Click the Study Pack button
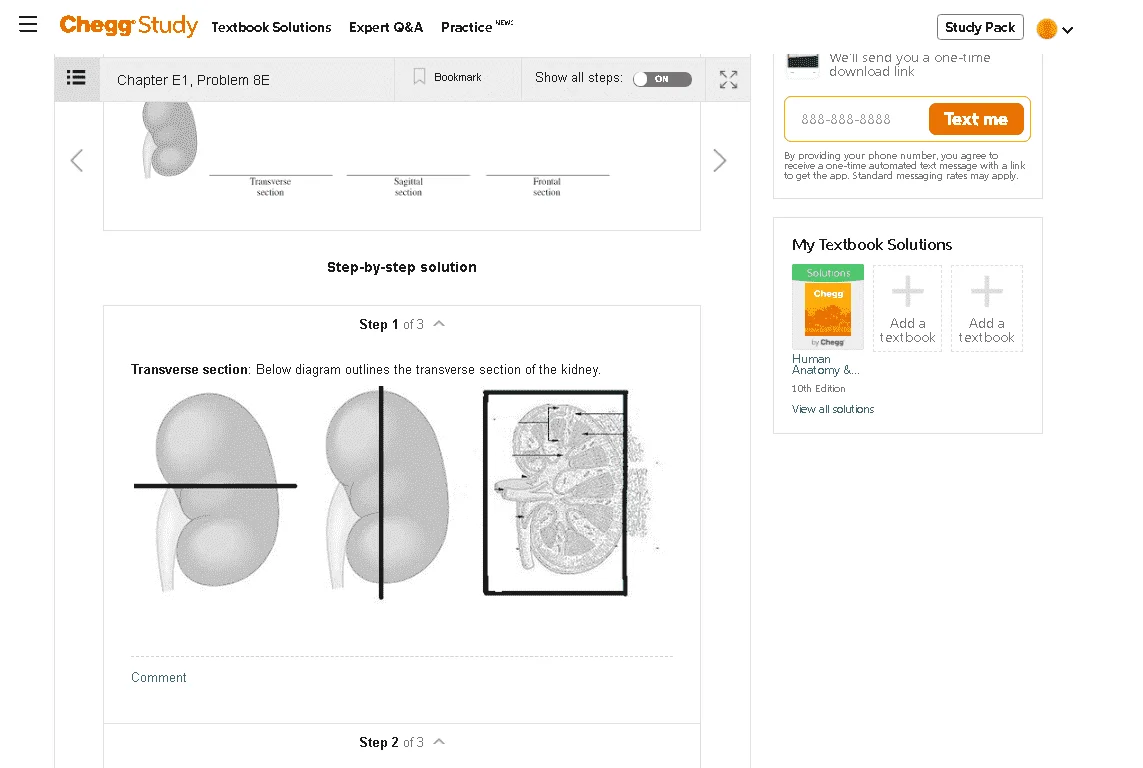The image size is (1143, 768). coord(980,27)
